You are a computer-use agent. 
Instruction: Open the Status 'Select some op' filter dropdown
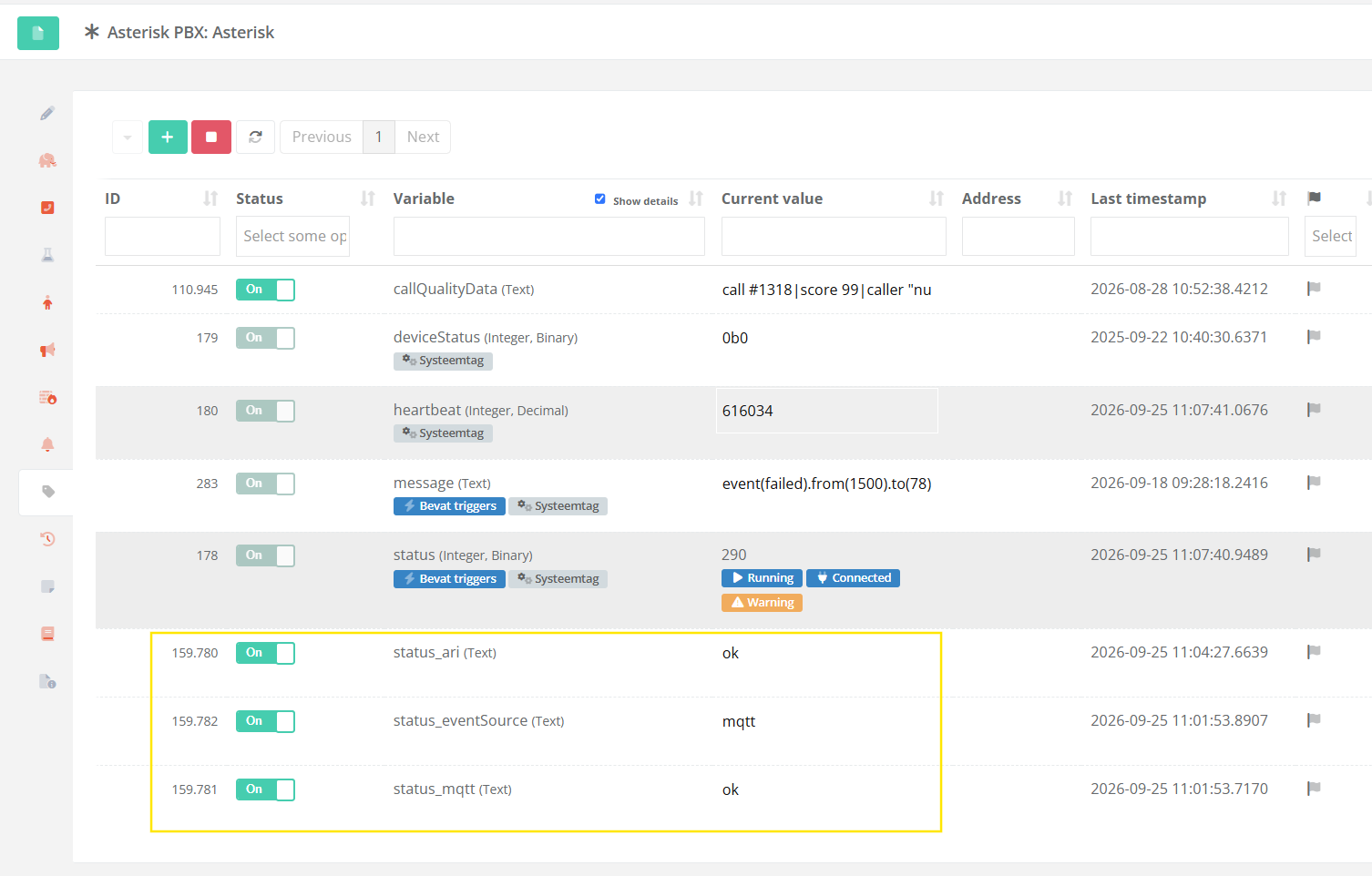[x=292, y=236]
